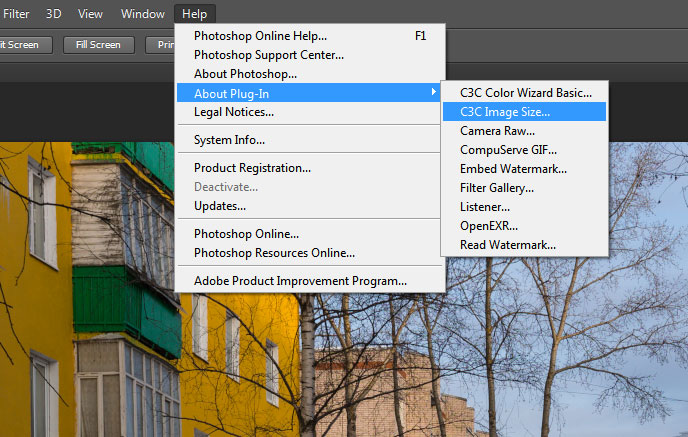Choose Read Watermark entry

click(x=525, y=245)
